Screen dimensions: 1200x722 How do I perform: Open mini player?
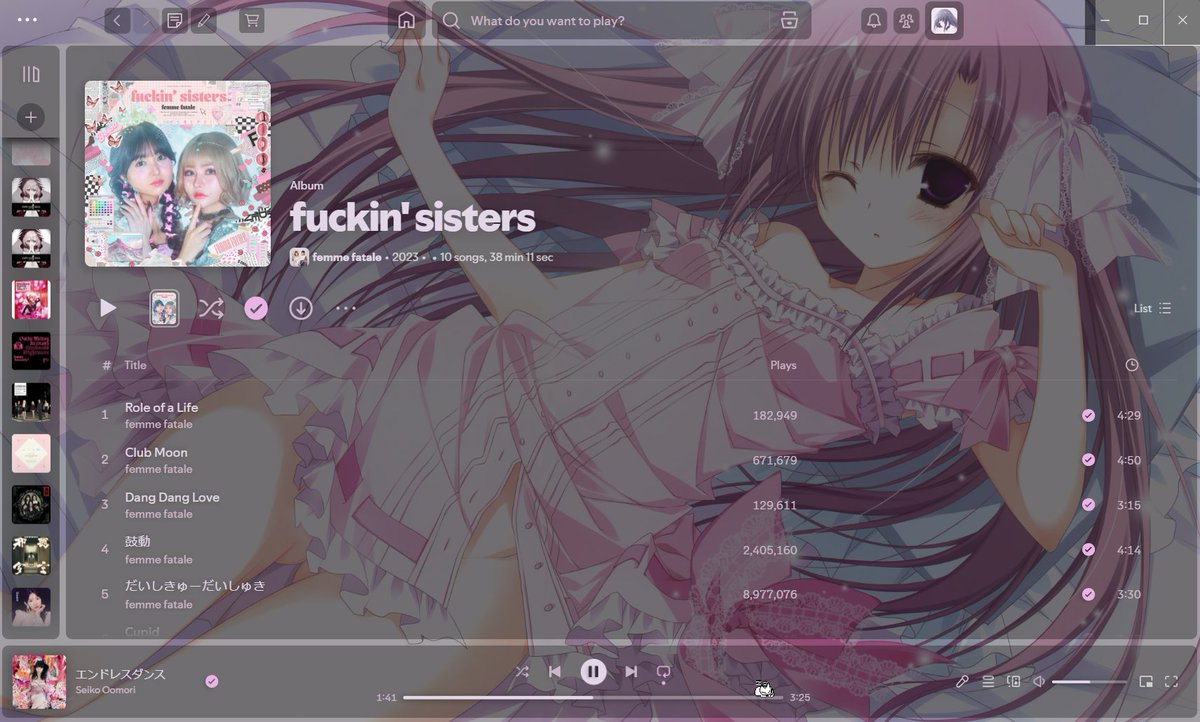click(x=1146, y=682)
